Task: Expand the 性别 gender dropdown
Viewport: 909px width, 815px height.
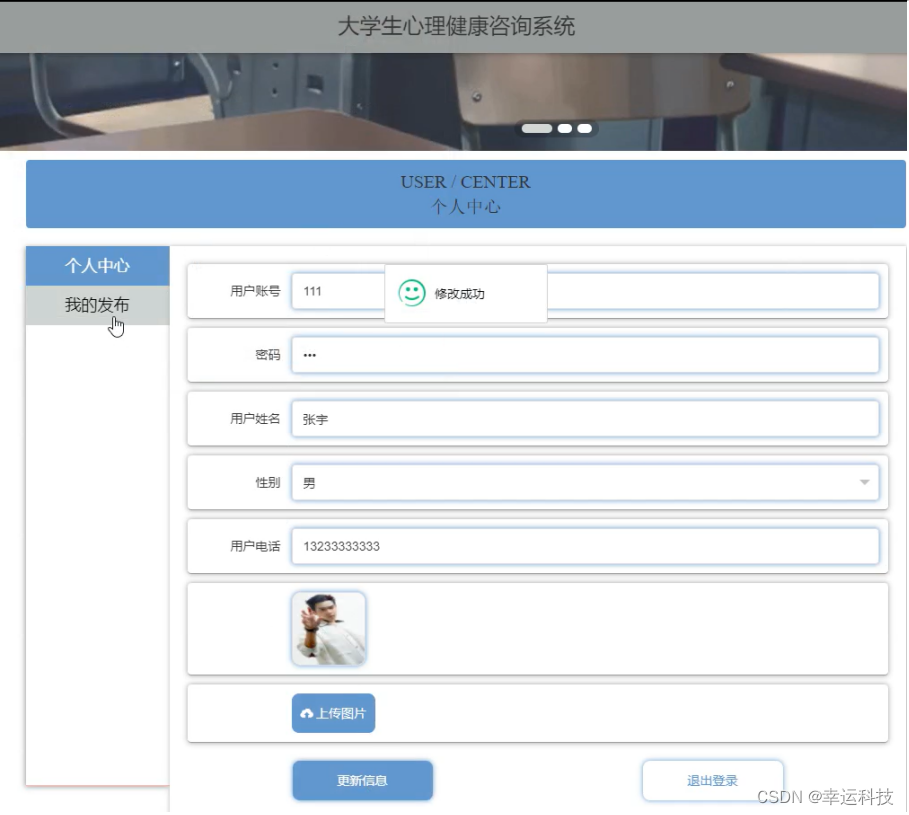Action: tap(585, 482)
